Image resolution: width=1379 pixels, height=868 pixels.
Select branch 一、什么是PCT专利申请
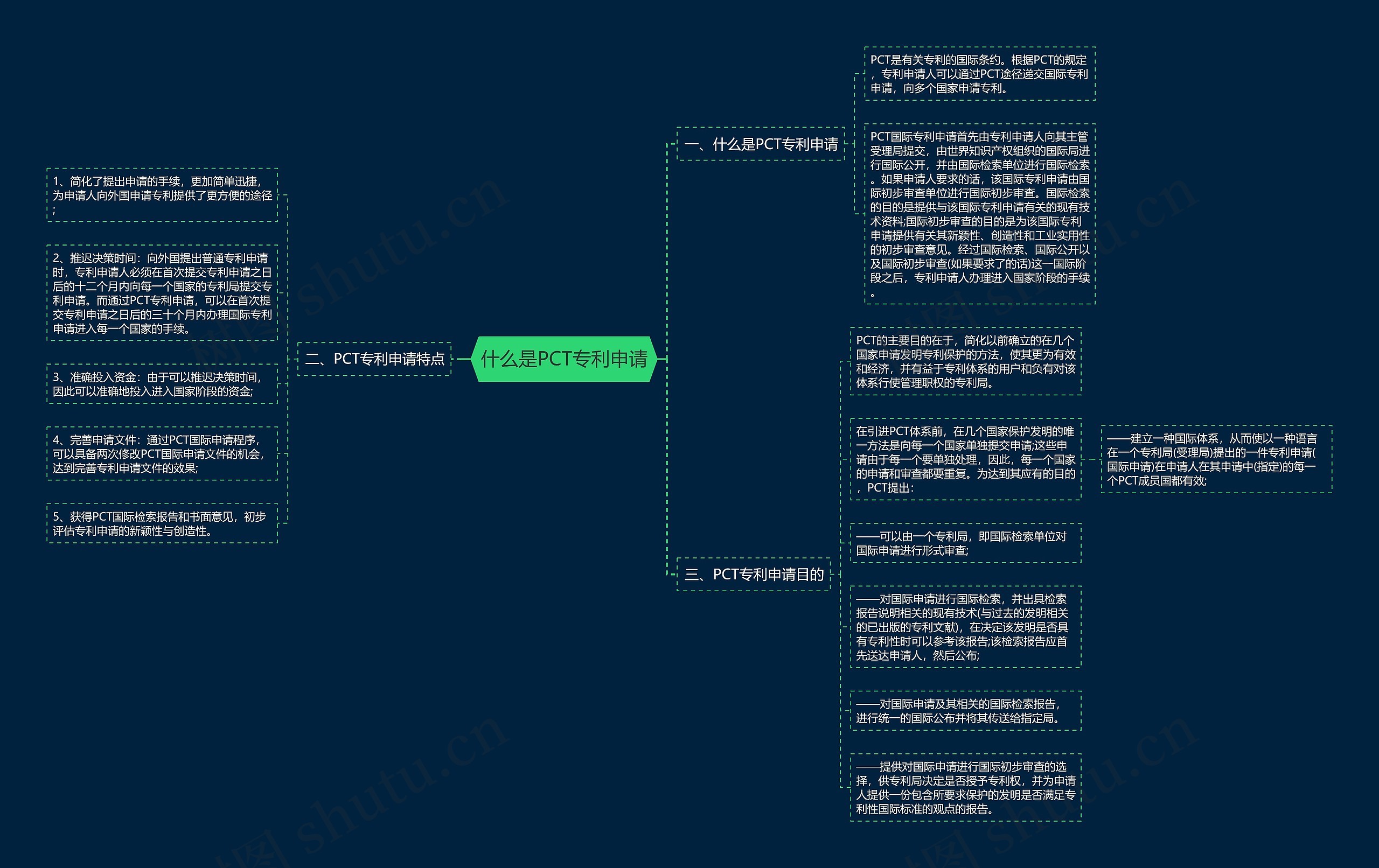coord(761,144)
